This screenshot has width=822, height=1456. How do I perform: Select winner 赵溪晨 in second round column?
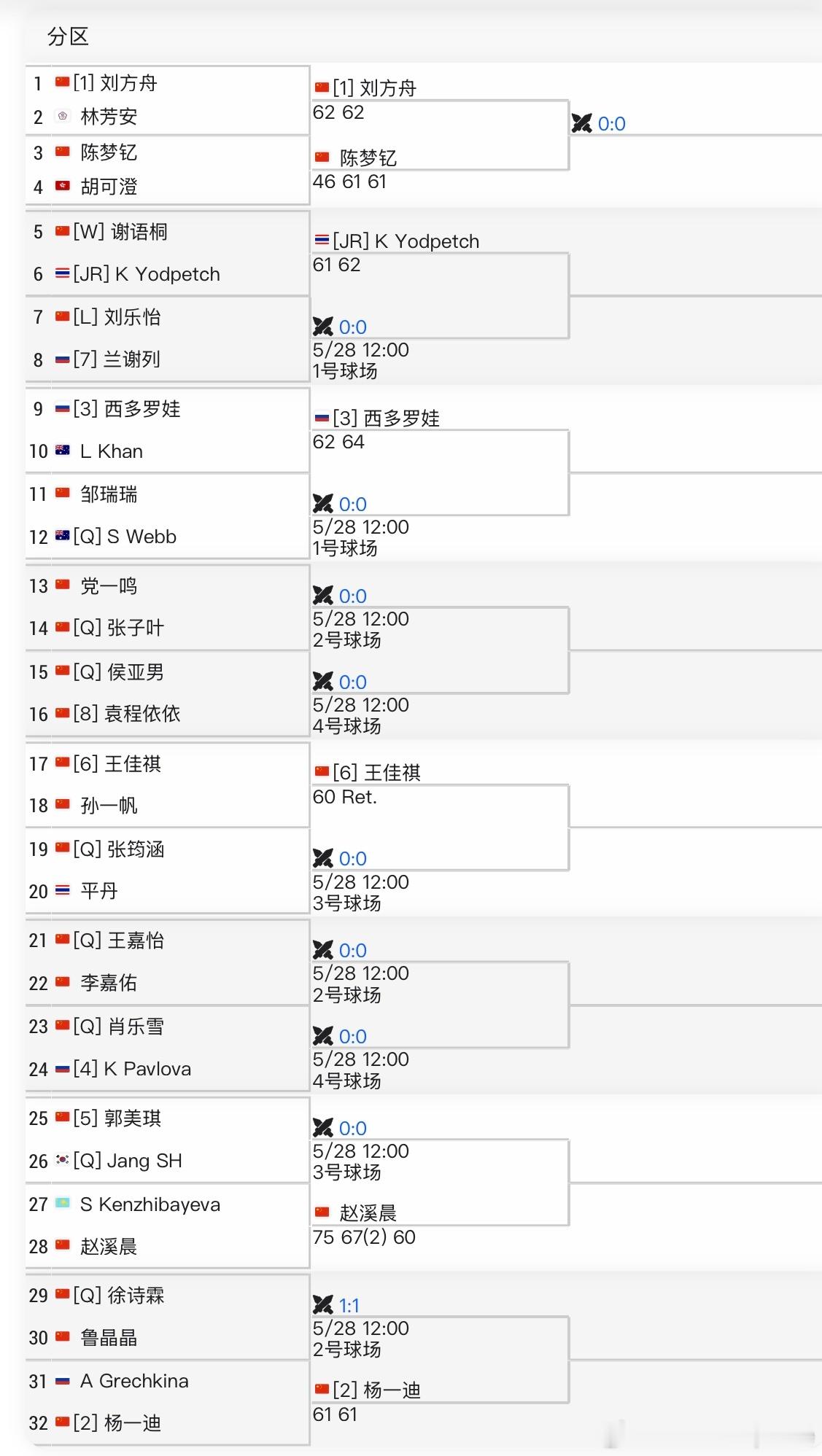coord(368,1212)
